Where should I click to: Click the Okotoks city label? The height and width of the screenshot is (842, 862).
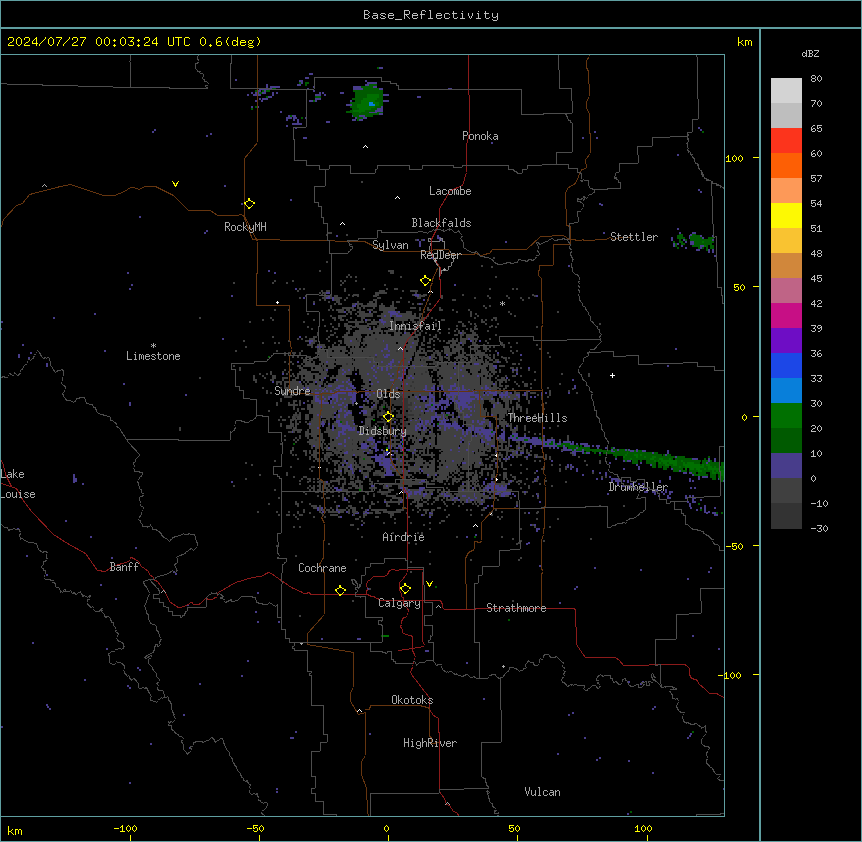click(412, 700)
